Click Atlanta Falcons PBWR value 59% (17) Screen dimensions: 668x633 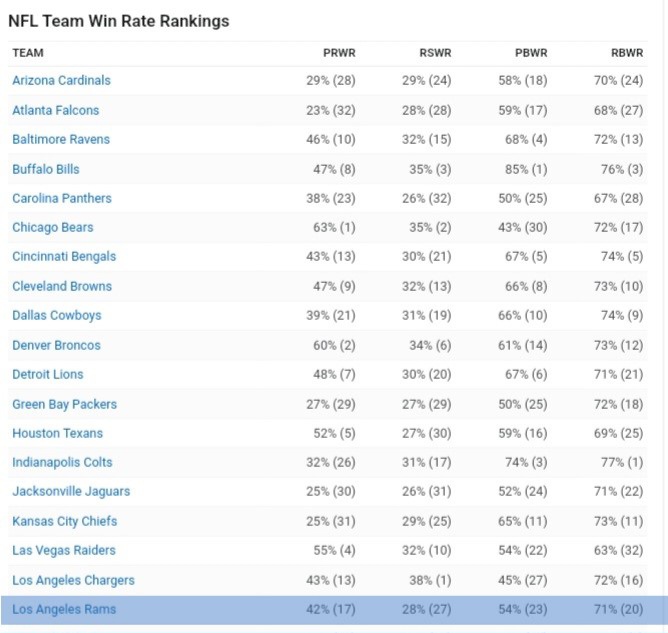(x=523, y=110)
